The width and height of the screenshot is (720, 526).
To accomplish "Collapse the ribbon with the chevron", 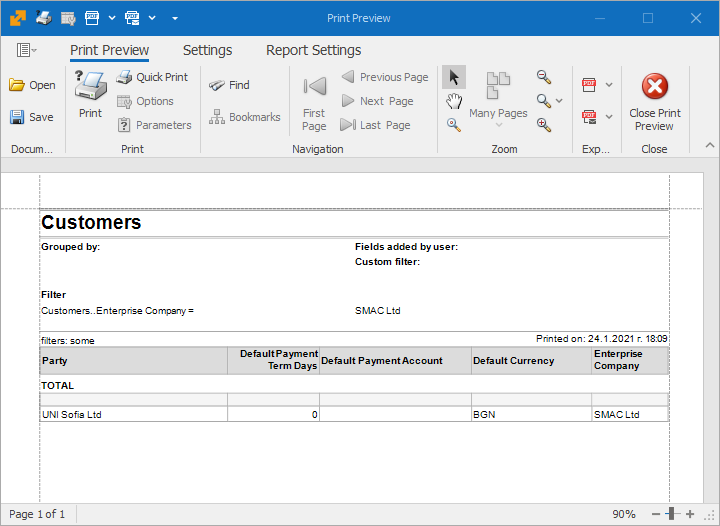I will [709, 145].
